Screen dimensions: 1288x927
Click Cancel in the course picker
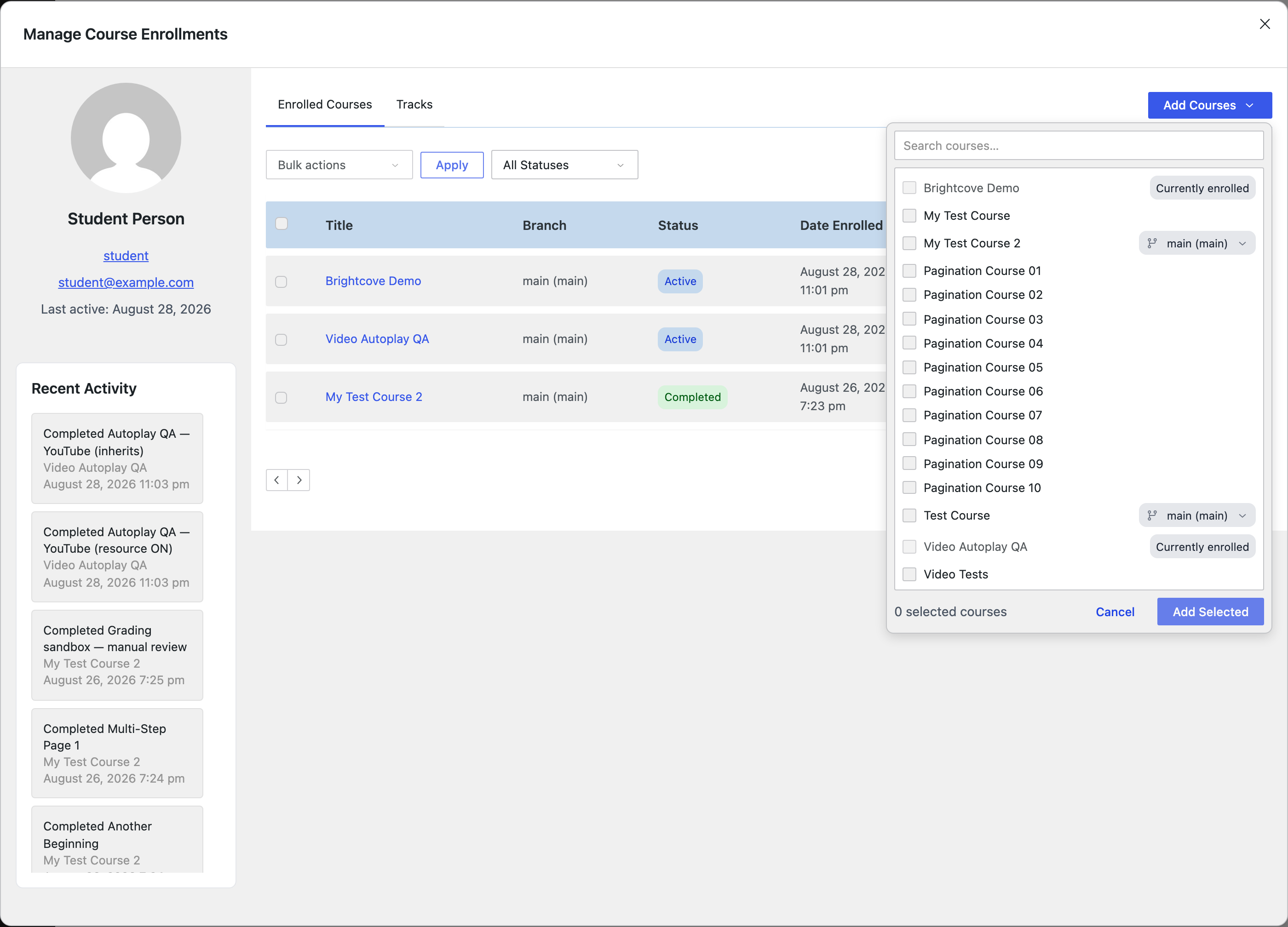1115,612
